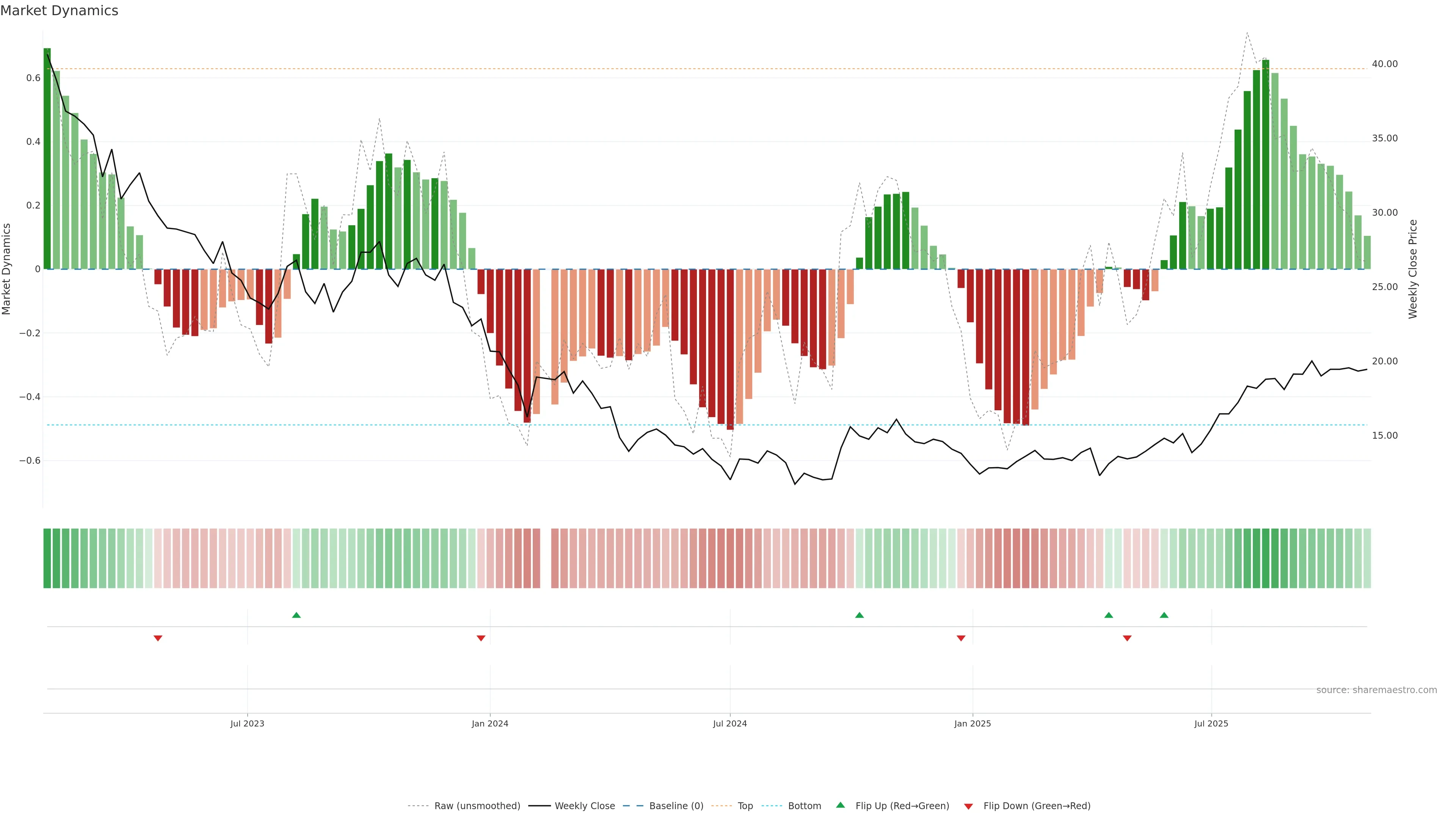Click the red flip-down marker just before Jan 2024
Viewport: 1456px width, 819px height.
coord(481,638)
